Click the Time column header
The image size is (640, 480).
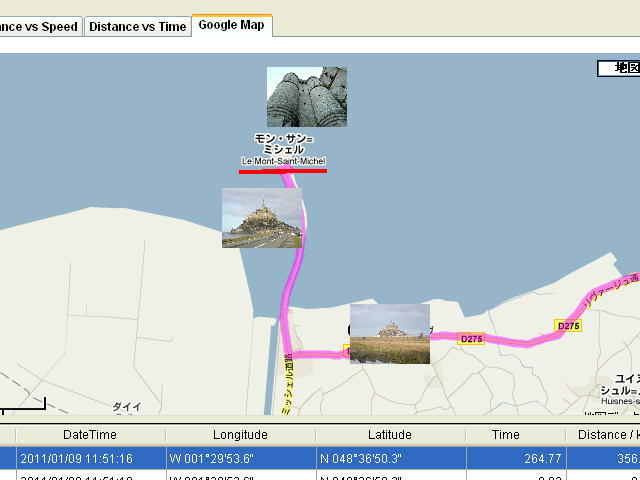[x=506, y=435]
